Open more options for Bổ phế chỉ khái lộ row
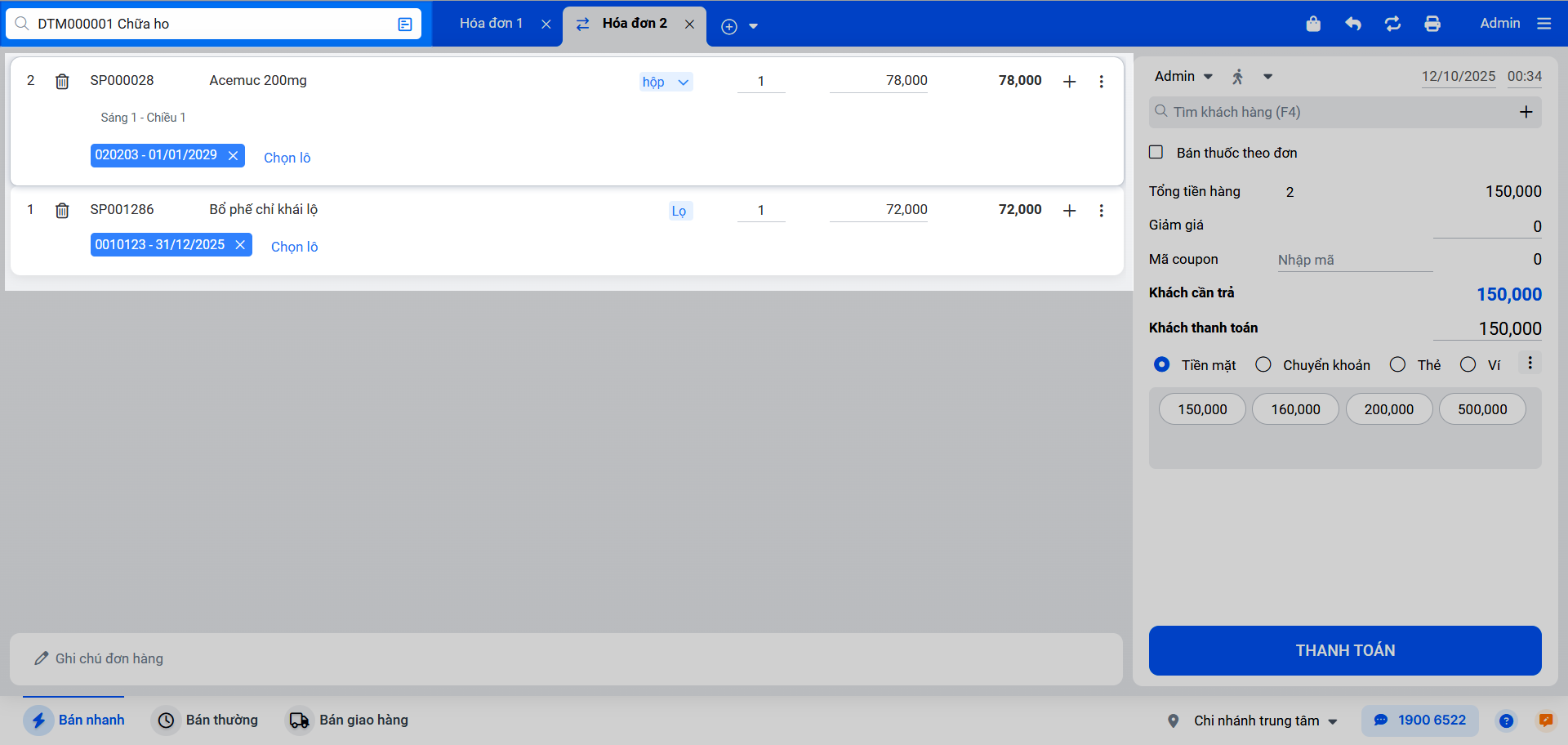The height and width of the screenshot is (745, 1568). 1102,210
